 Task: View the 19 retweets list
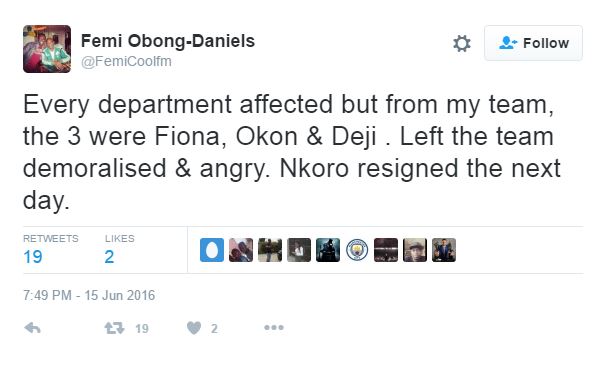(50, 250)
